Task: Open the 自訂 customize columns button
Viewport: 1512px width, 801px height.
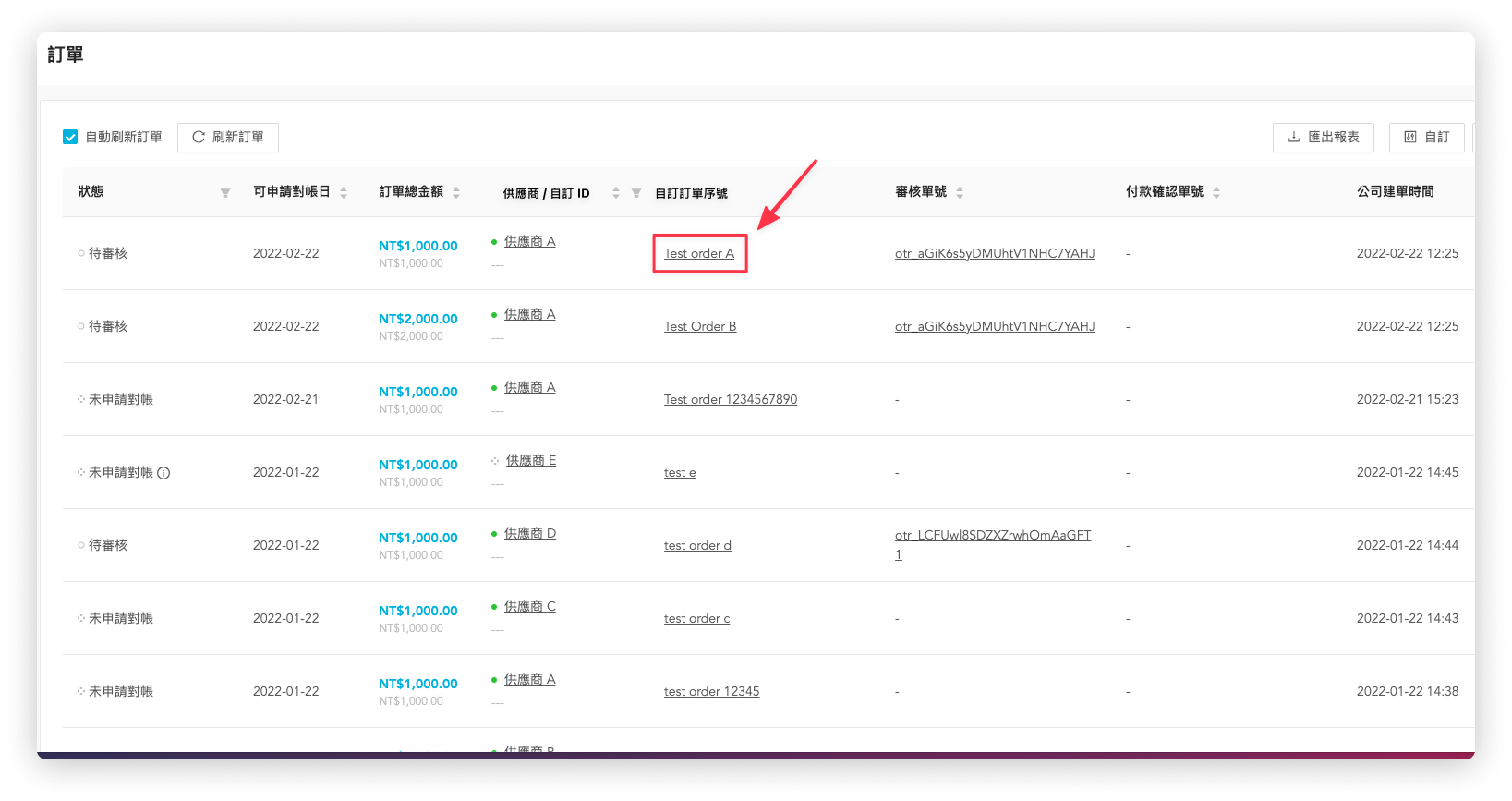Action: coord(1426,137)
